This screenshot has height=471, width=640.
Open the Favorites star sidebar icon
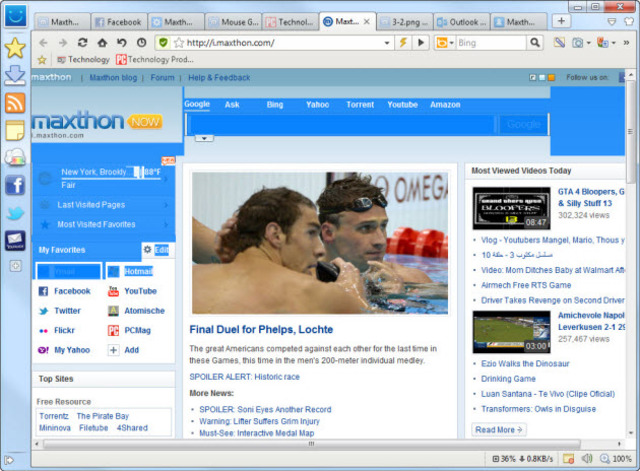pos(15,48)
